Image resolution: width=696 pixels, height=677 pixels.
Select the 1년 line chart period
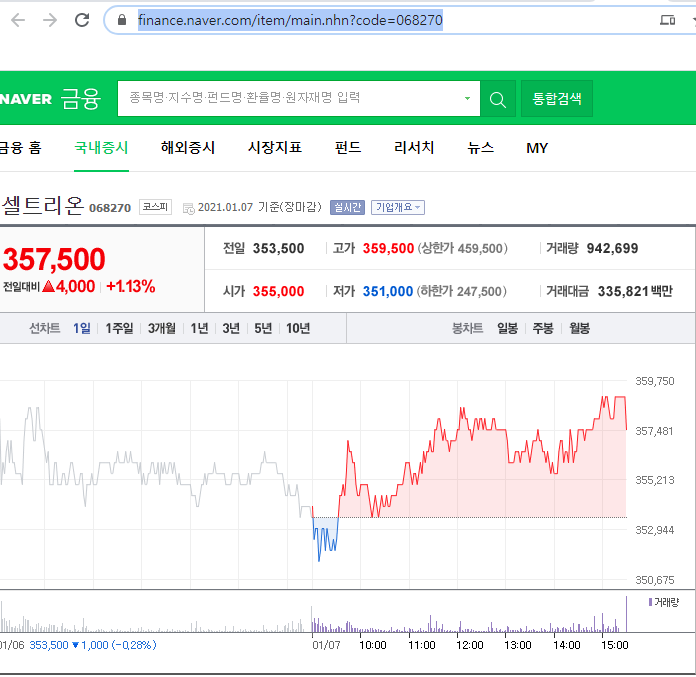[x=199, y=329]
